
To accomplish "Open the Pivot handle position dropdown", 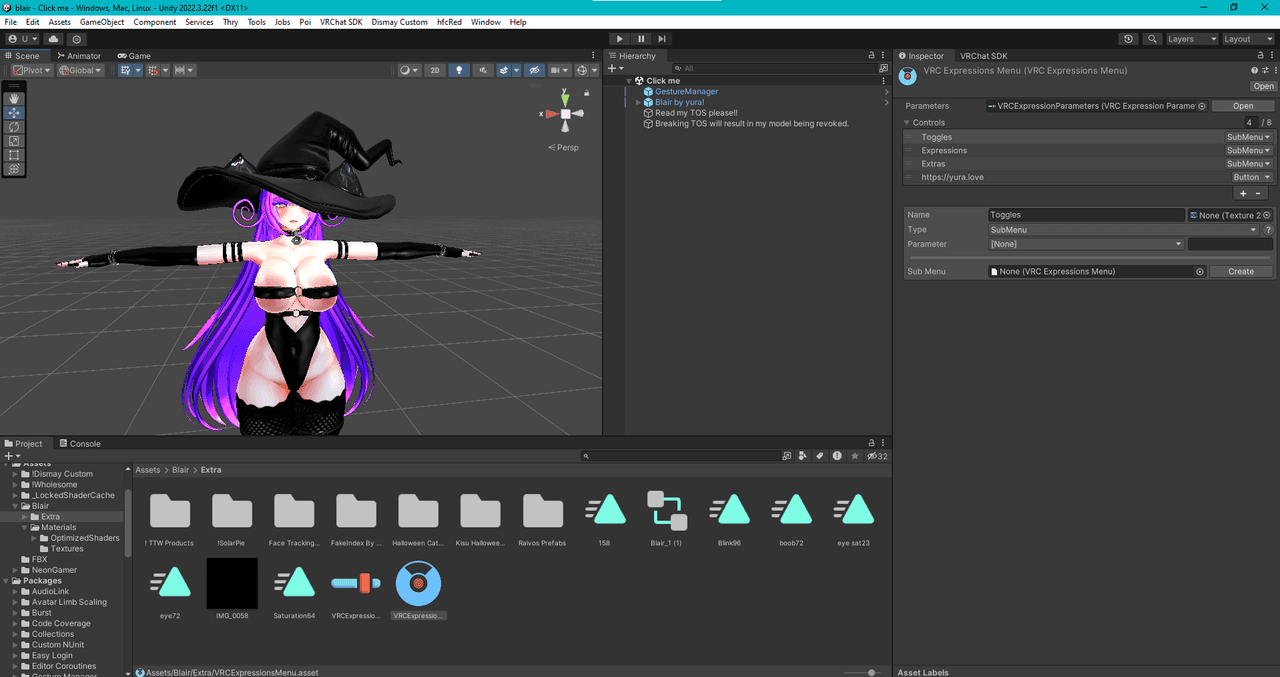I will 33,70.
